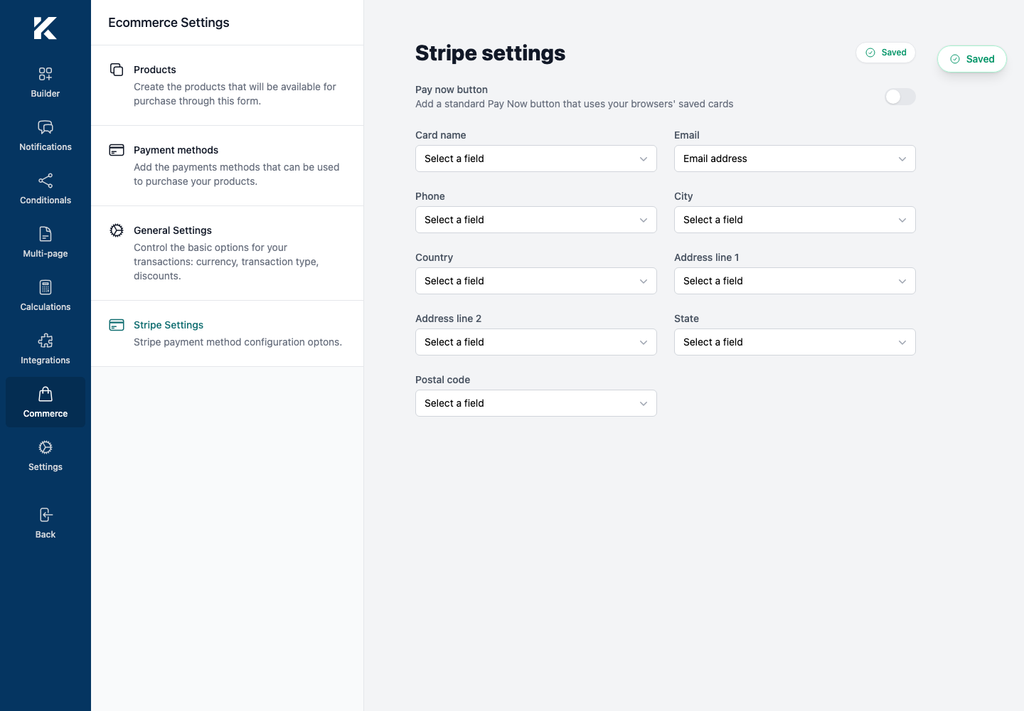The height and width of the screenshot is (711, 1024).
Task: Switch to Payment methods section
Action: [x=227, y=166]
